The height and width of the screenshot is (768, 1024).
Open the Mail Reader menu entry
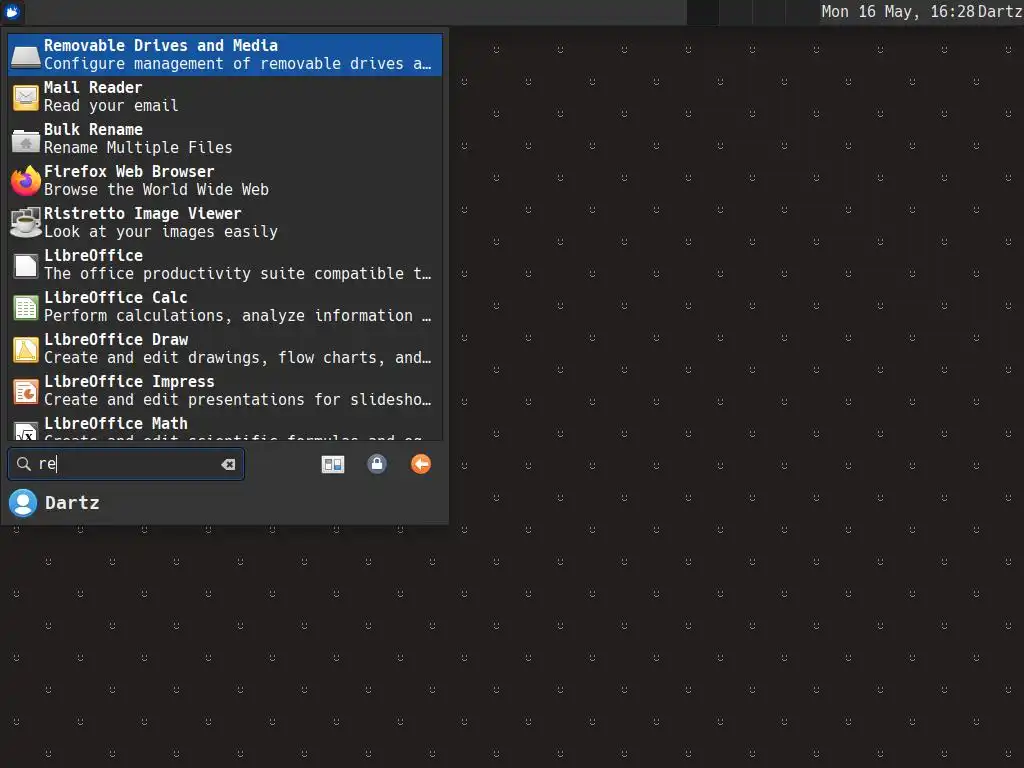(x=225, y=97)
